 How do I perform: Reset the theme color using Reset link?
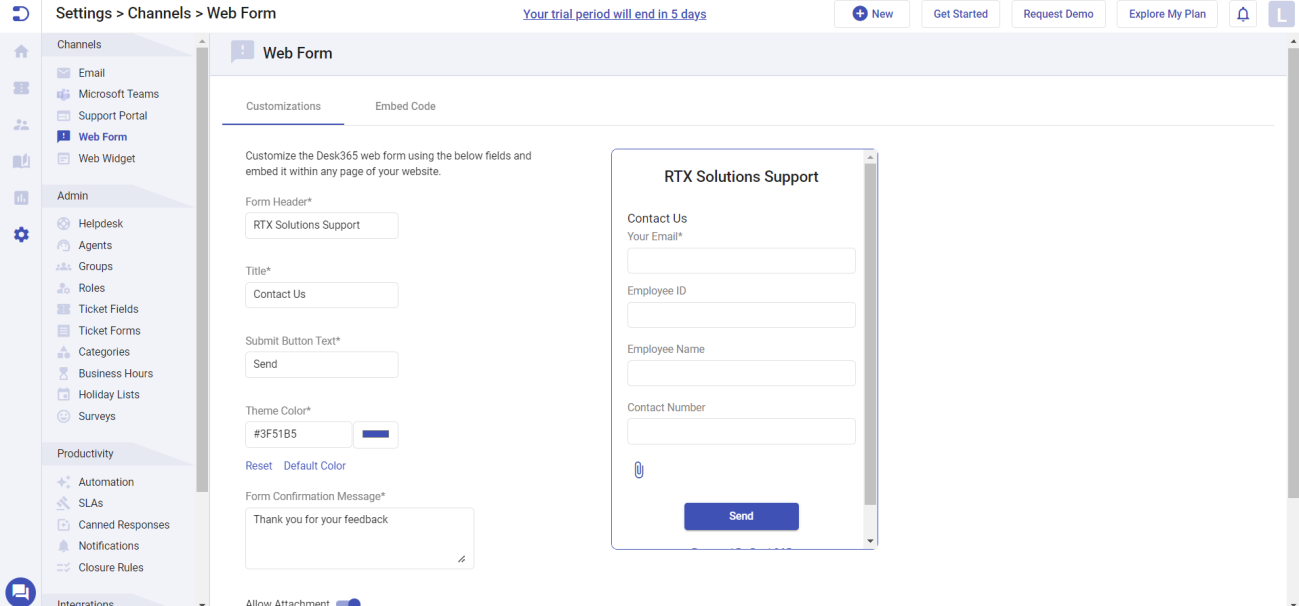(258, 465)
